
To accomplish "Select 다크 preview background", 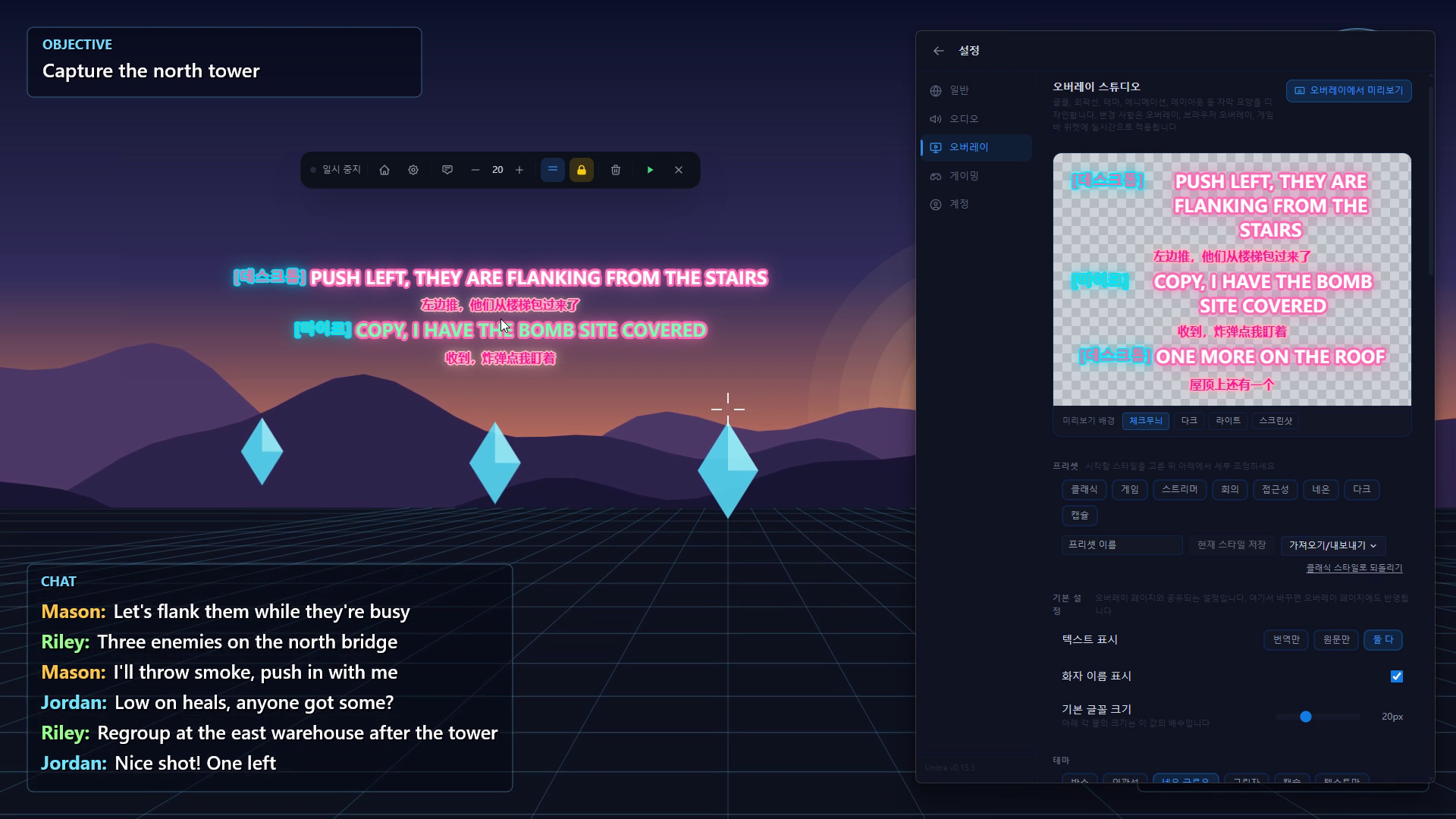I will tap(1189, 421).
